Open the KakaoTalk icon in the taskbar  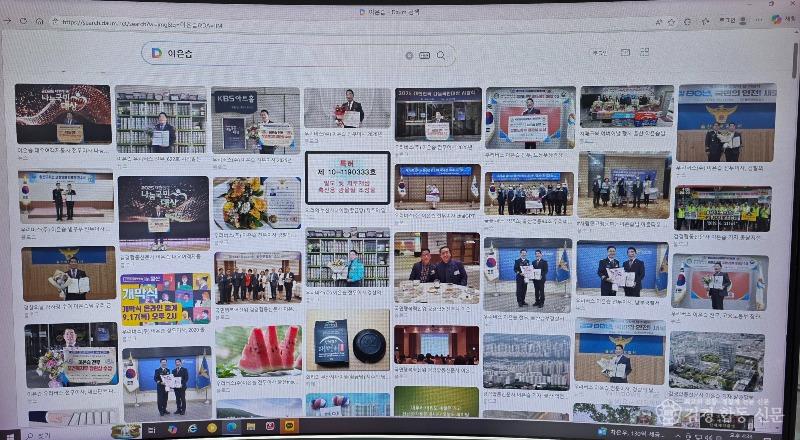291,426
